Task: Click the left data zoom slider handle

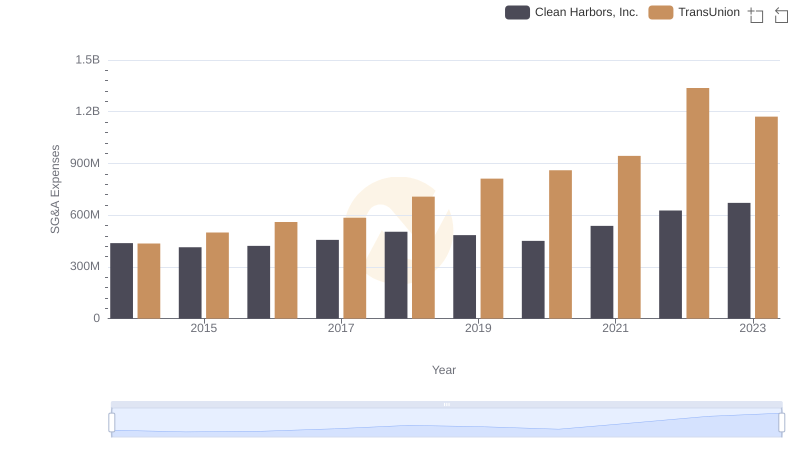Action: 112,422
